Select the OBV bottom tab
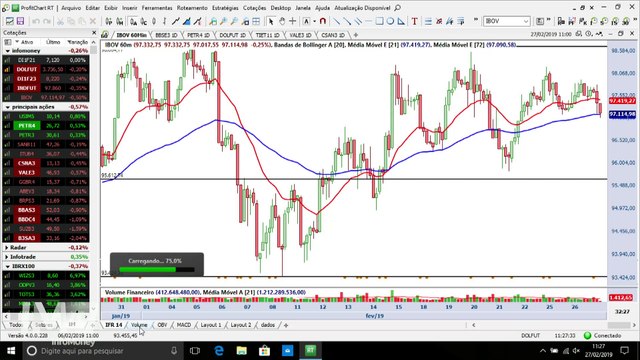 tap(162, 325)
